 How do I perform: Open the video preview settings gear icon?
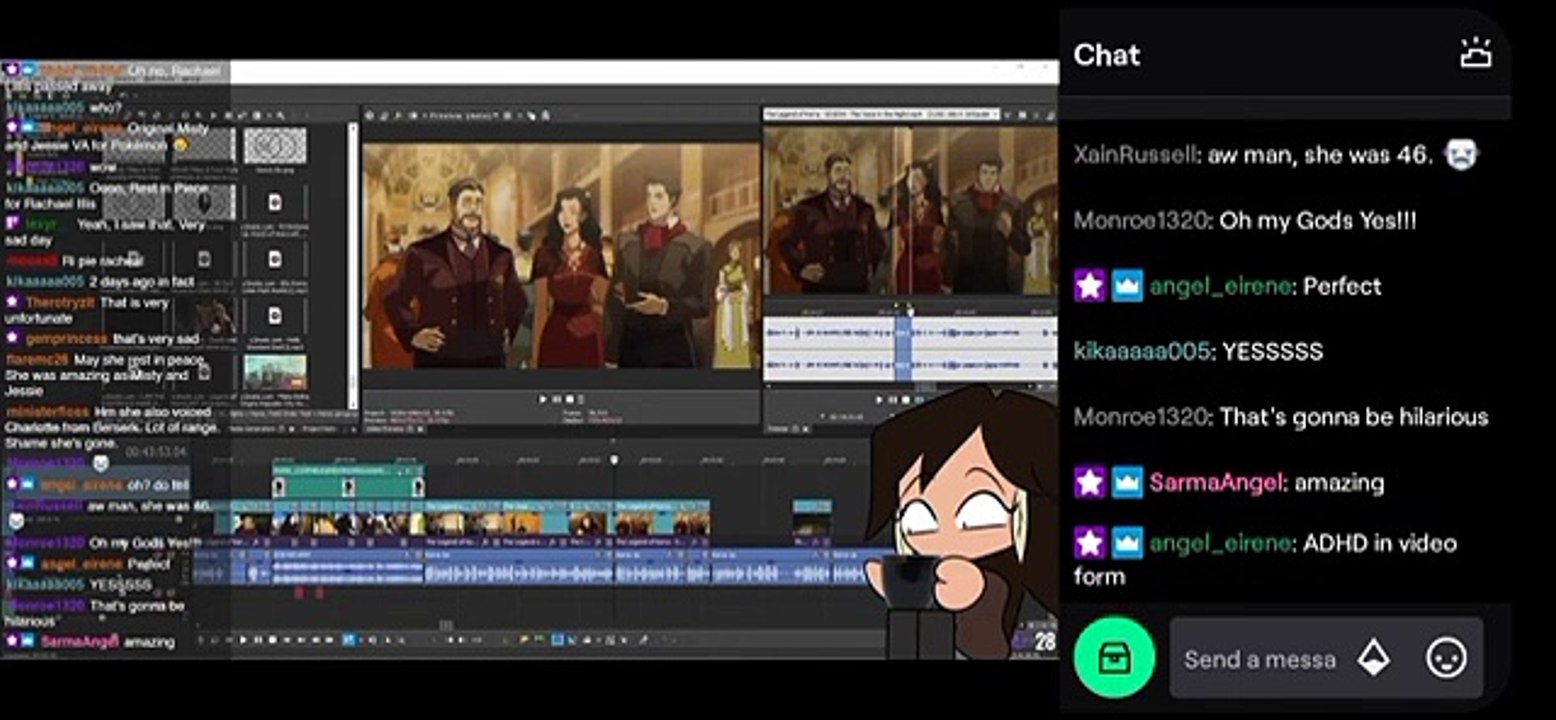pyautogui.click(x=371, y=116)
